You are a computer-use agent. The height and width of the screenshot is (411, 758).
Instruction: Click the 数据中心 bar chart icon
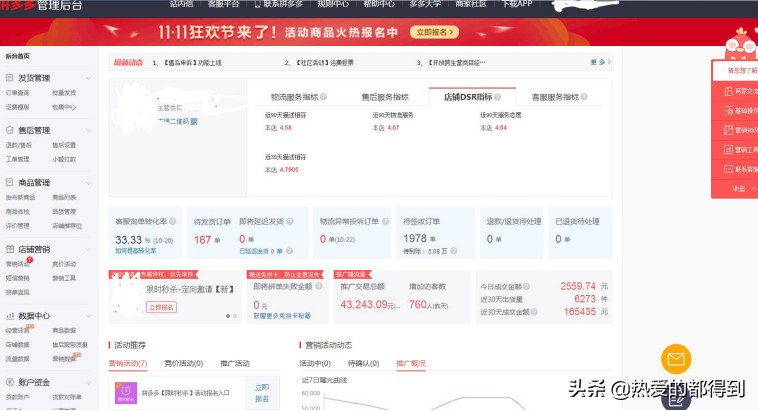[x=10, y=316]
